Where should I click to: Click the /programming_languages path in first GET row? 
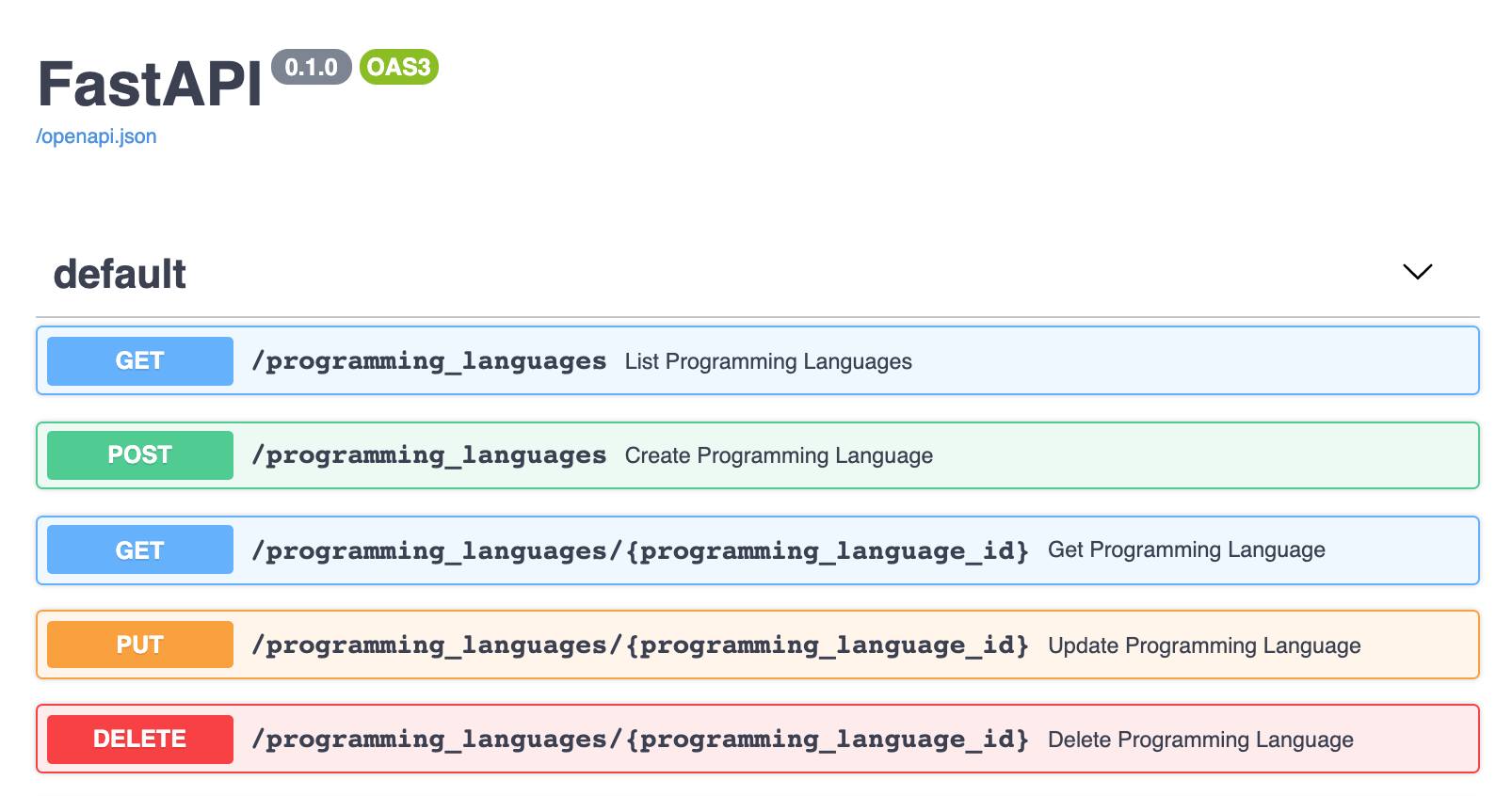[x=429, y=362]
